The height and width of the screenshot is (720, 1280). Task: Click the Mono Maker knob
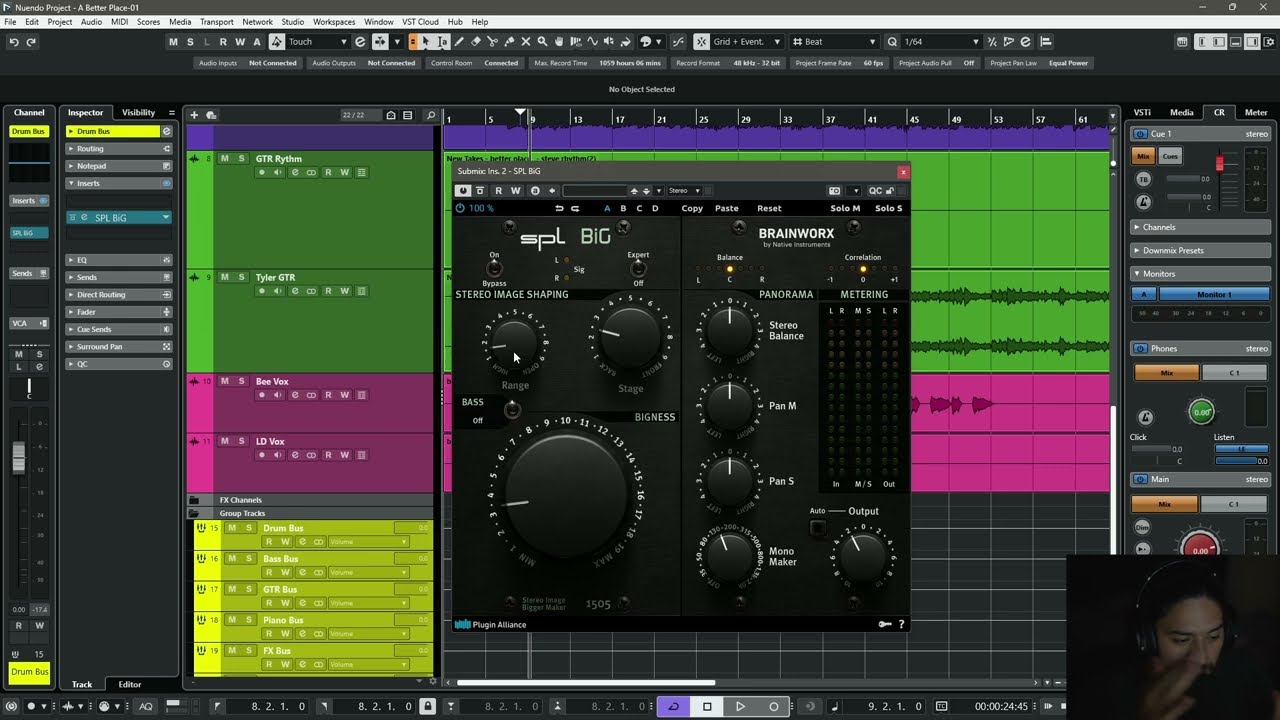tap(730, 555)
